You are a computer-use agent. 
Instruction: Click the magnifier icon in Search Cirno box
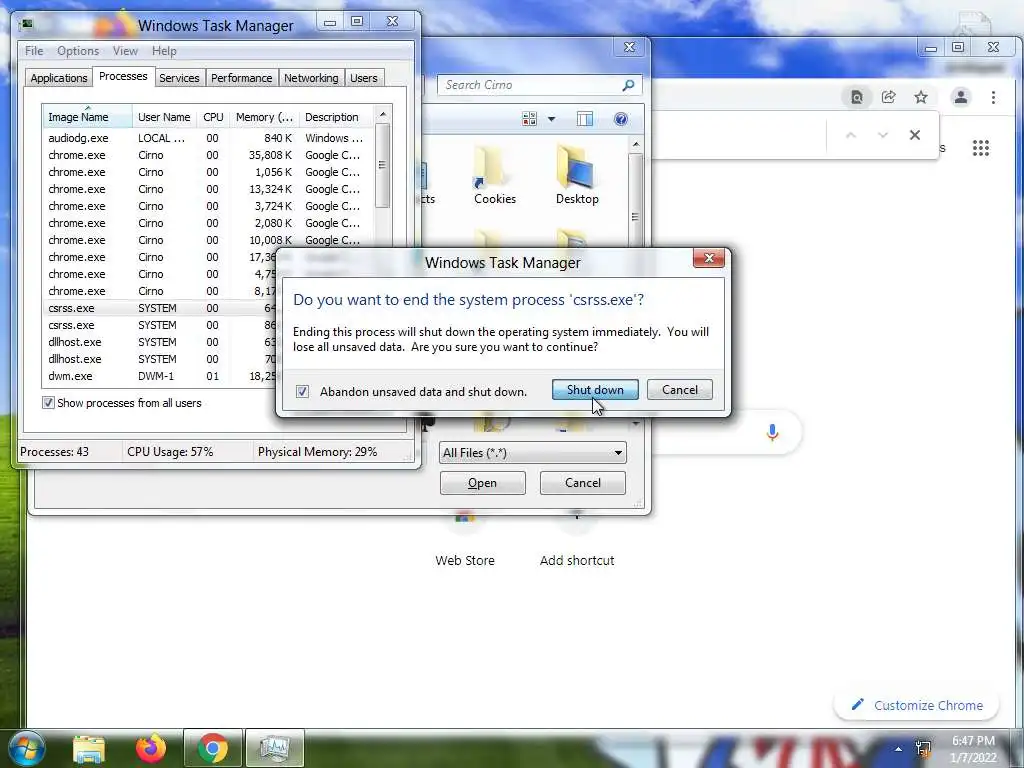click(628, 85)
